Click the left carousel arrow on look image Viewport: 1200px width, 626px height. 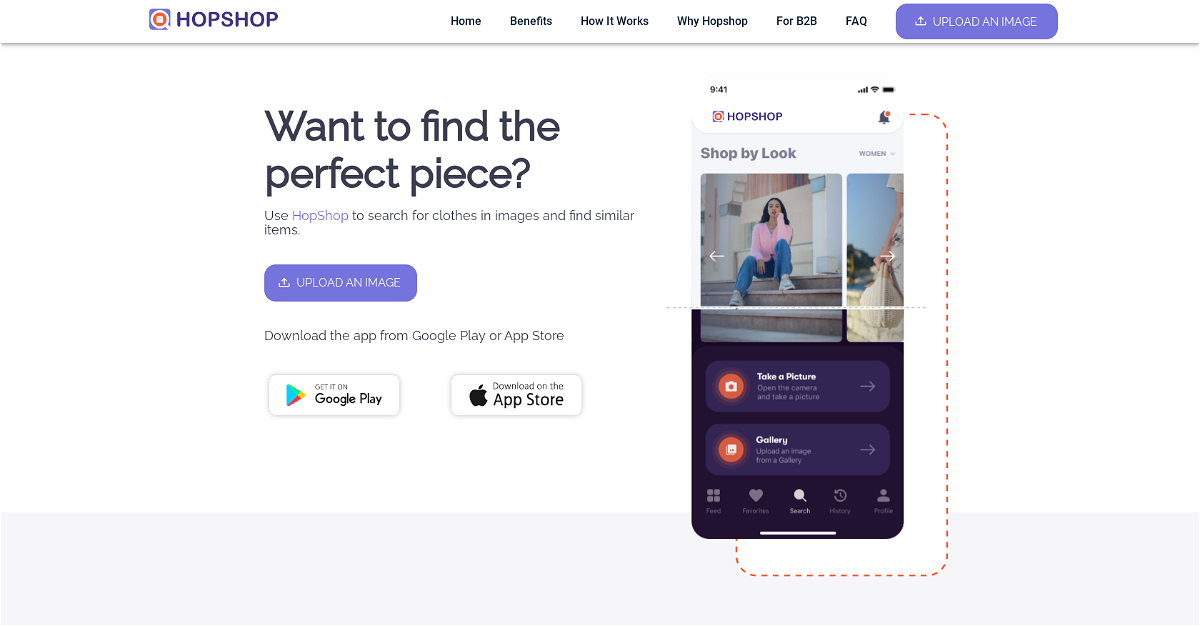(716, 256)
